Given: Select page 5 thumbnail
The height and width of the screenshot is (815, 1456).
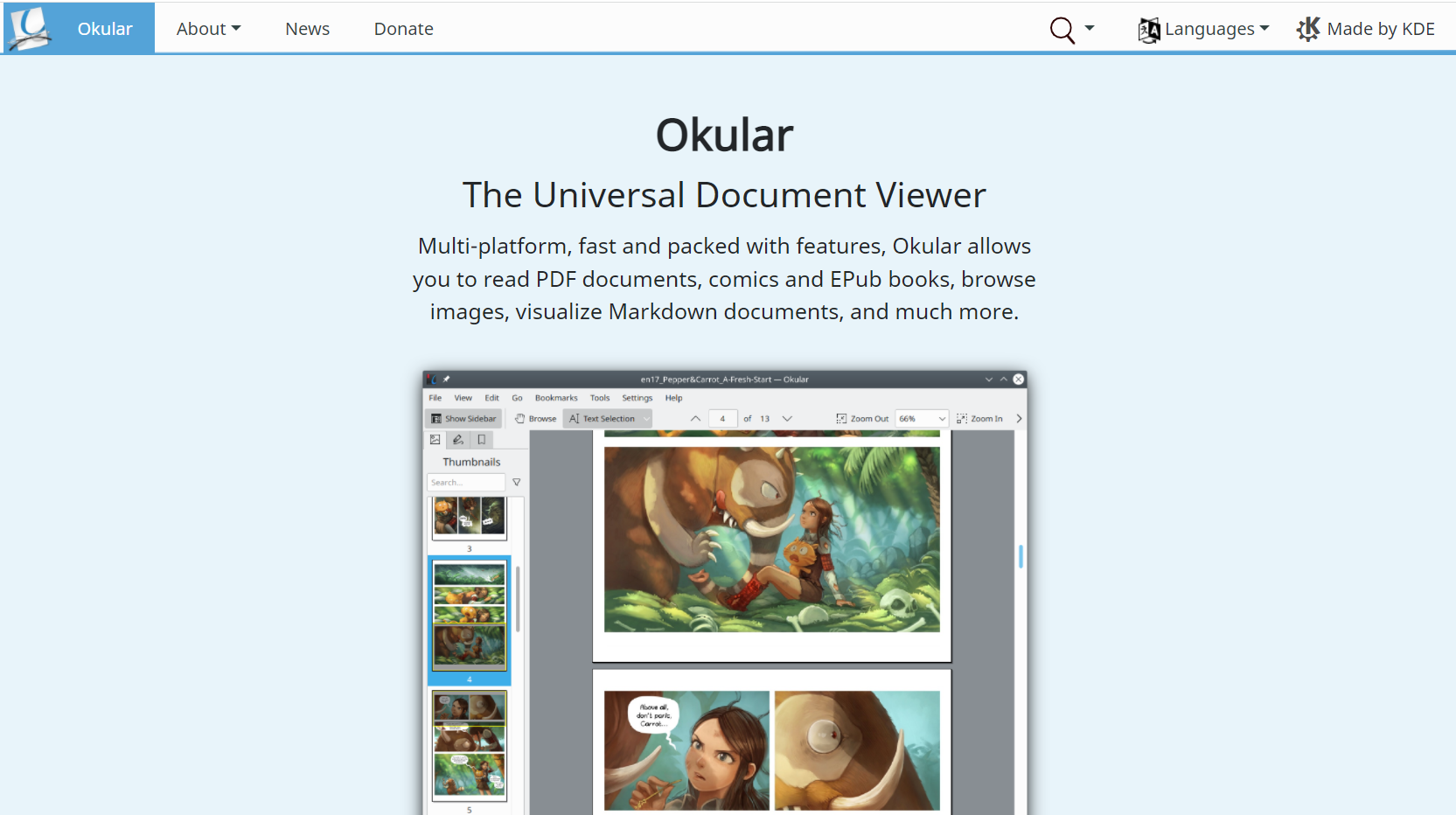Looking at the screenshot, I should 470,746.
